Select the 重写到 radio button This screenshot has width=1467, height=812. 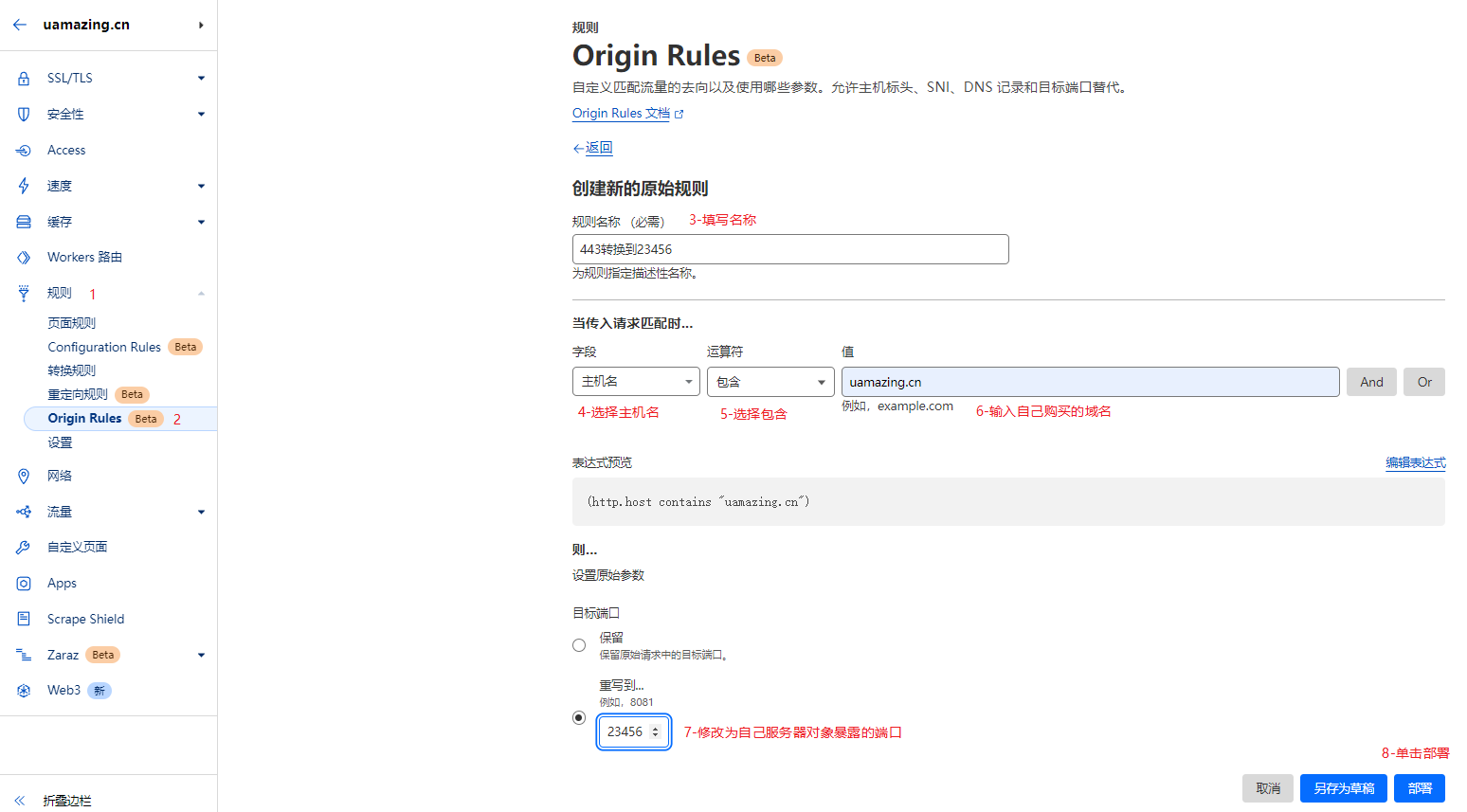point(579,717)
